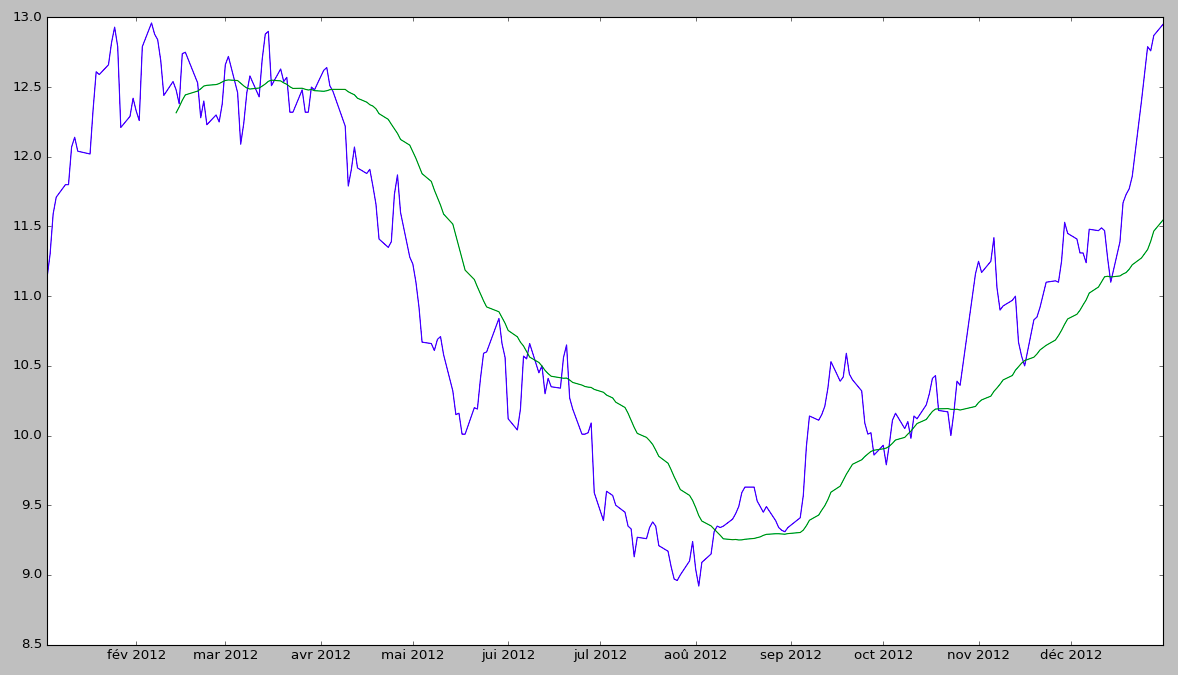Click the 'aoû 2012' x-axis label

696,655
